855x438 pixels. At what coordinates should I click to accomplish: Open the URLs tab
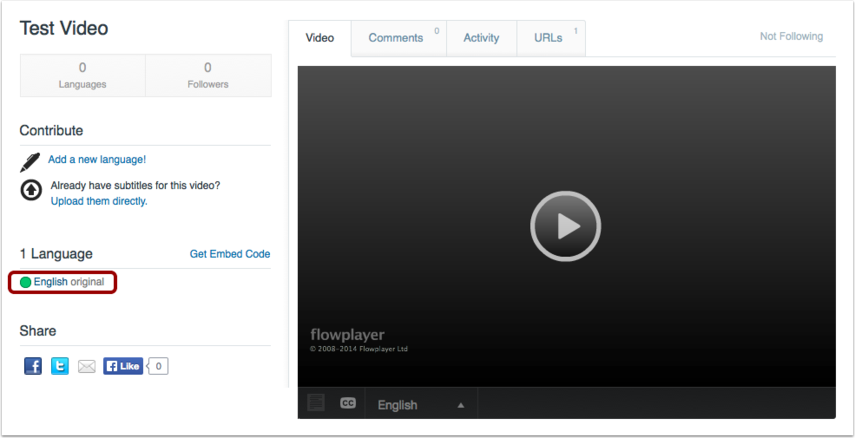click(551, 38)
